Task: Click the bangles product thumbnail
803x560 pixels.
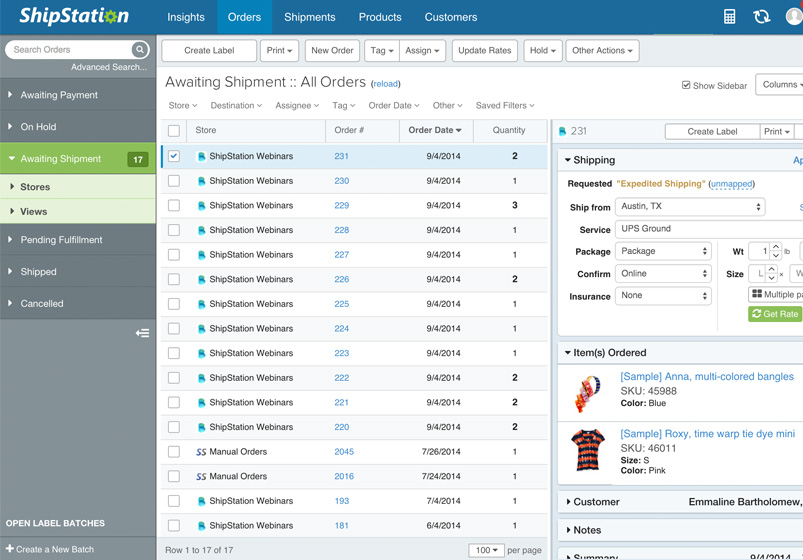Action: point(588,393)
